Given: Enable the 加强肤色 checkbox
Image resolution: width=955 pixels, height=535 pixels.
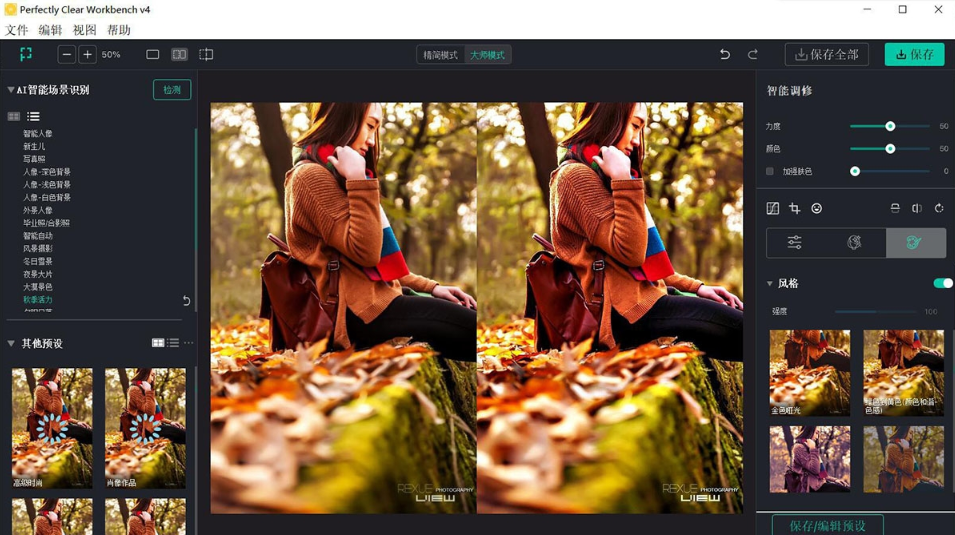Looking at the screenshot, I should click(770, 172).
